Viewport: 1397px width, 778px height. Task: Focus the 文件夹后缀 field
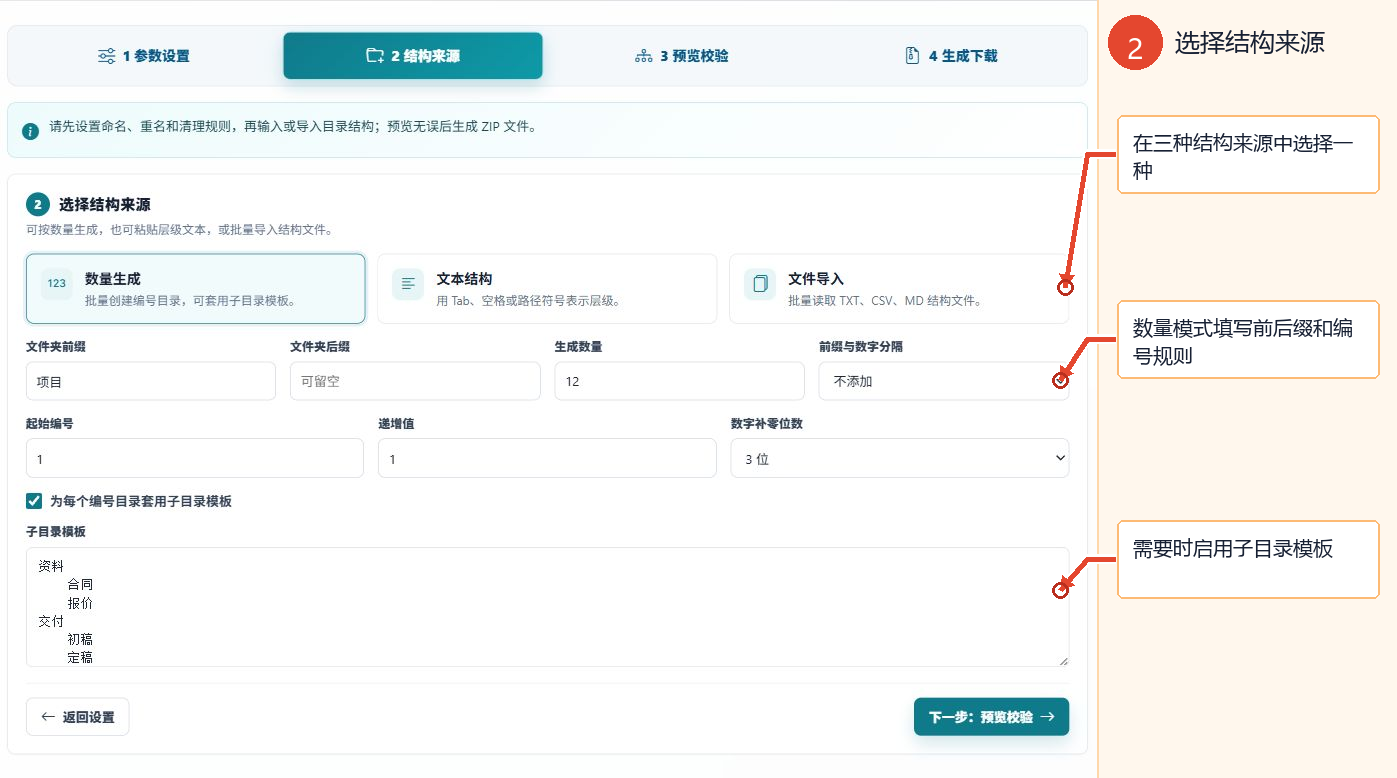[x=415, y=381]
